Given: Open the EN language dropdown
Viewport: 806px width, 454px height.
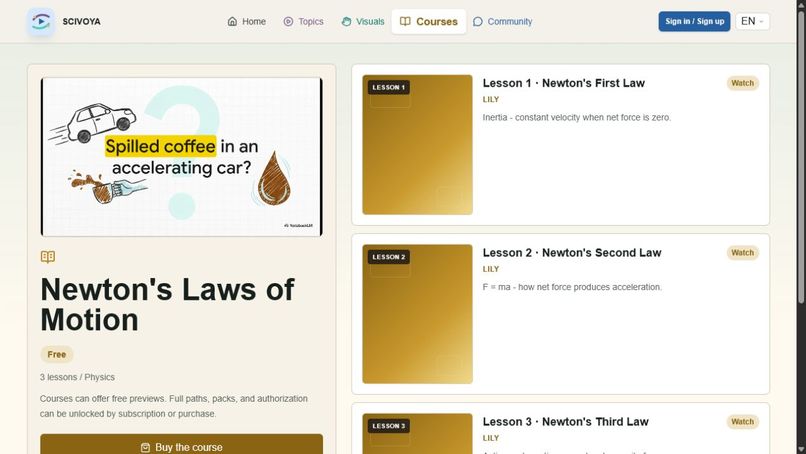Looking at the screenshot, I should point(753,22).
